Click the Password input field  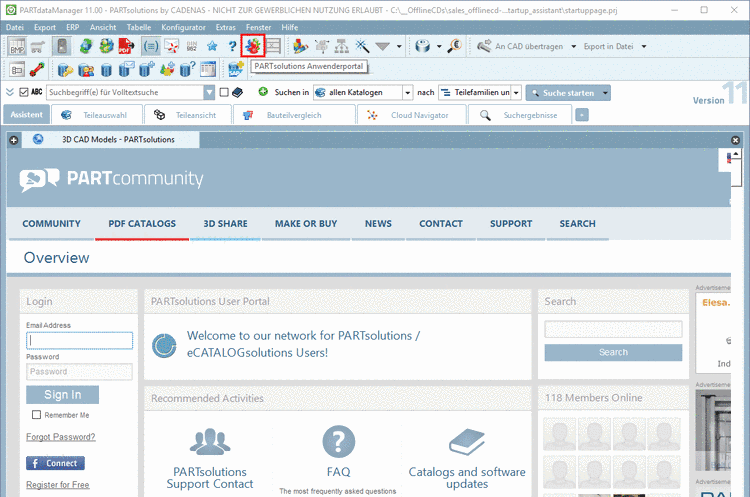click(x=79, y=372)
